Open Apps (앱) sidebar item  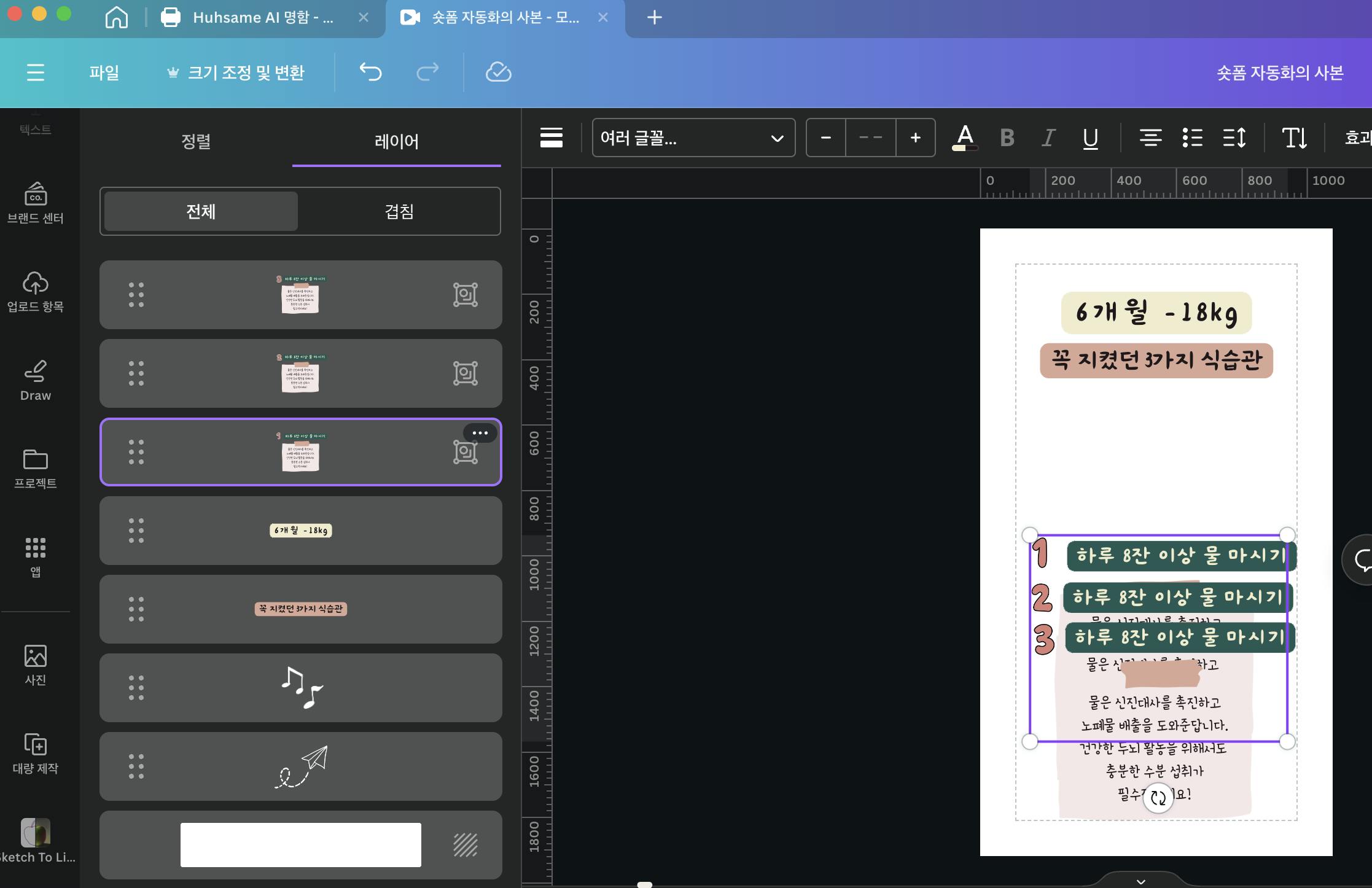(36, 558)
